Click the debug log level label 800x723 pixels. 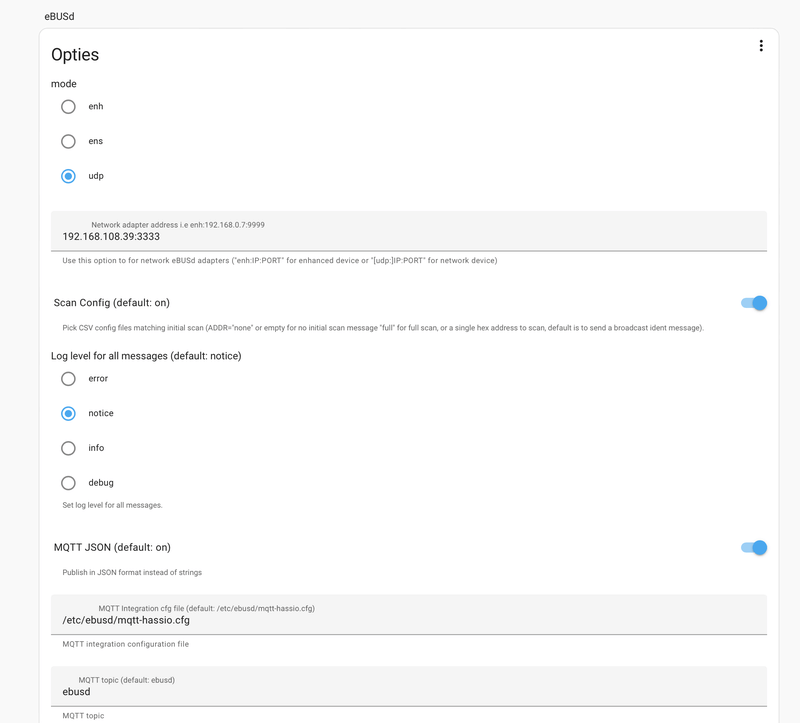pyautogui.click(x=101, y=483)
